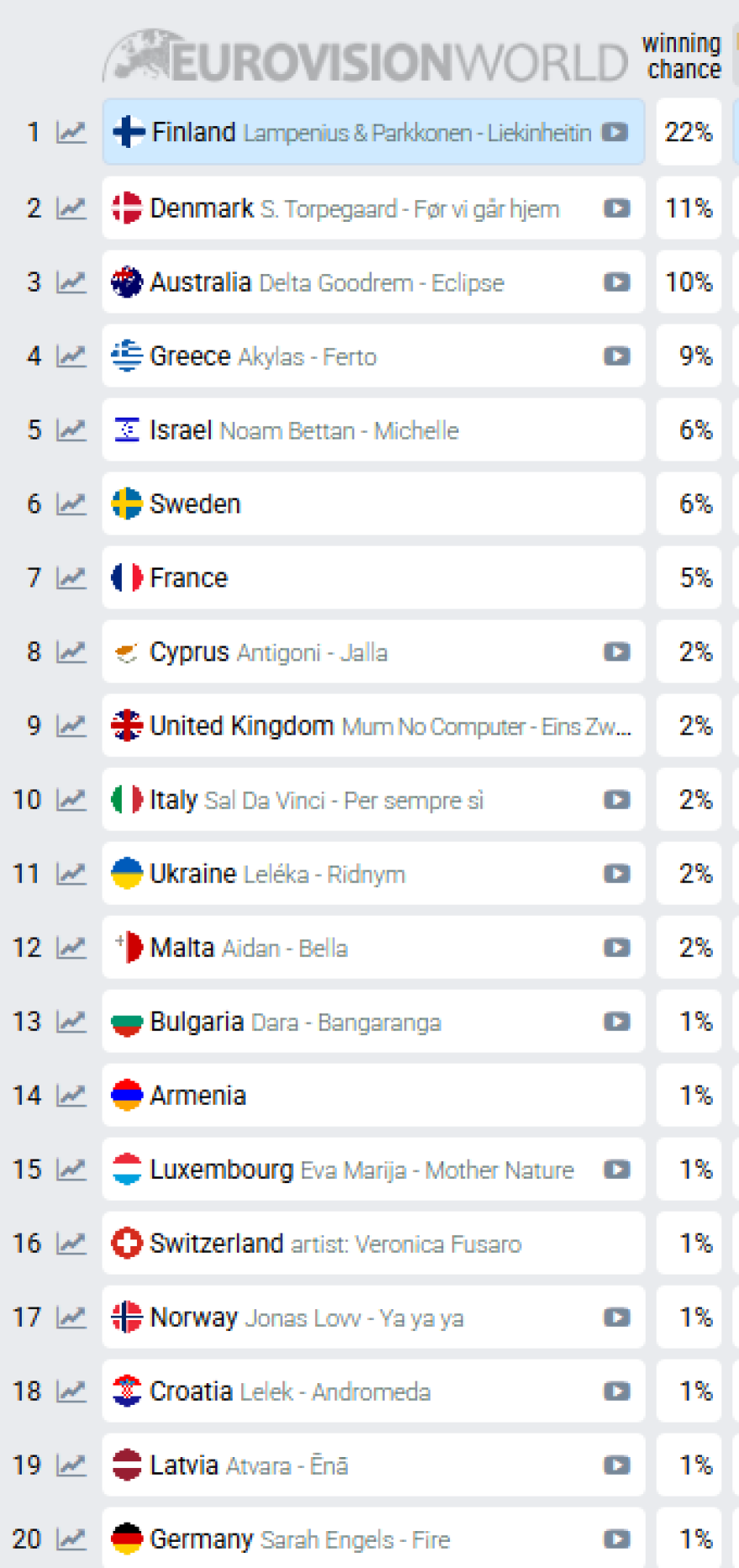
Task: Click the Finland flag icon
Action: coord(126,132)
